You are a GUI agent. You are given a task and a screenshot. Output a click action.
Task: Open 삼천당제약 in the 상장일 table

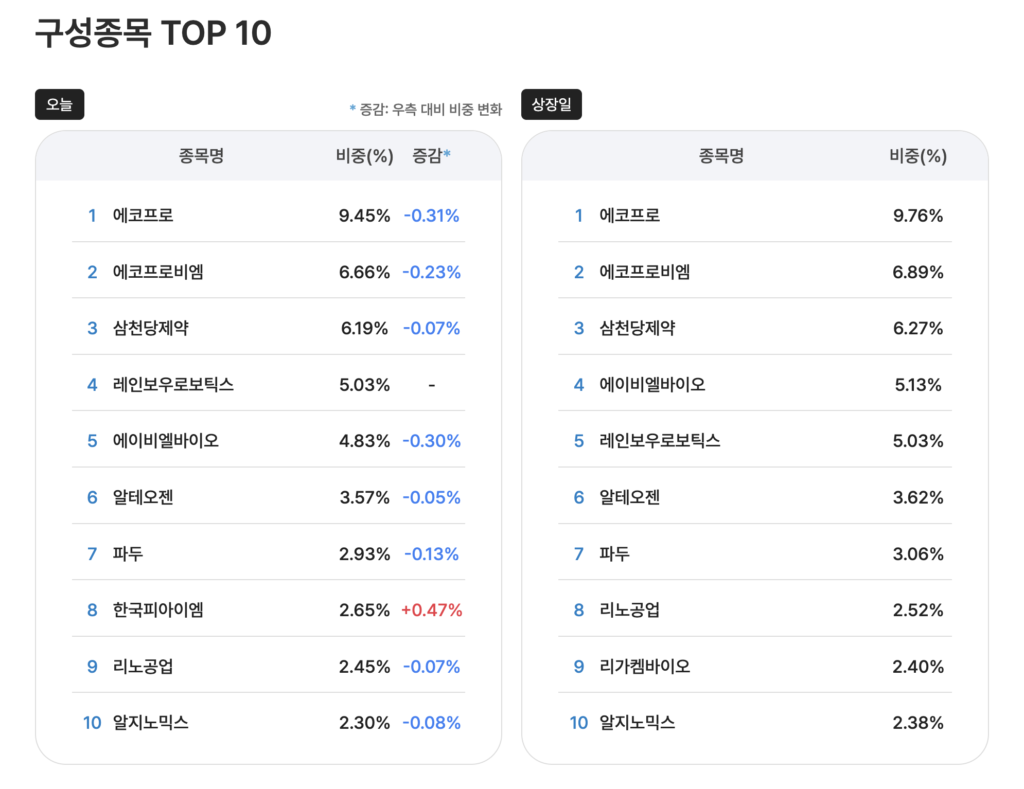tap(637, 328)
